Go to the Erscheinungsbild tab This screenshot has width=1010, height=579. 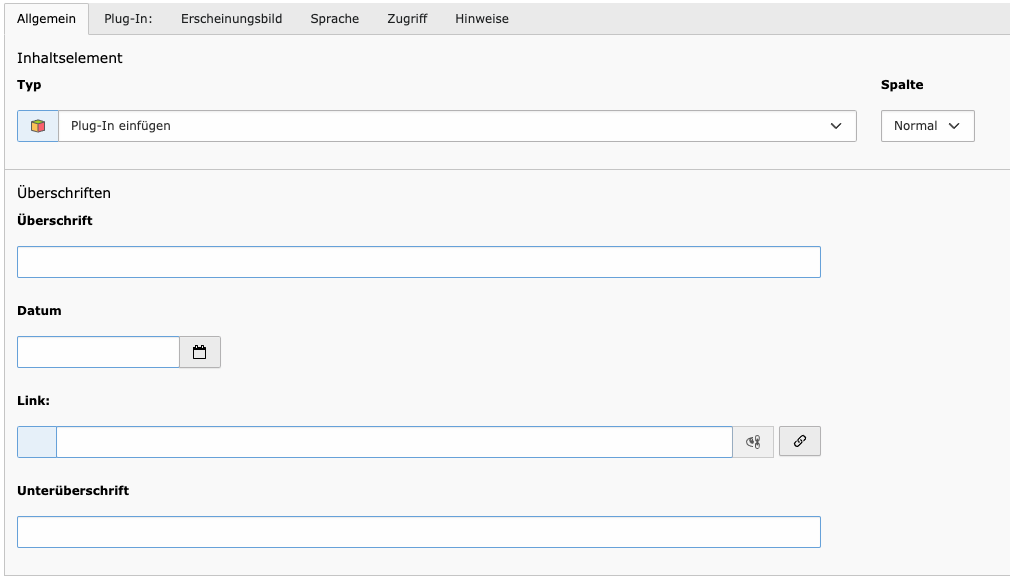(x=231, y=19)
